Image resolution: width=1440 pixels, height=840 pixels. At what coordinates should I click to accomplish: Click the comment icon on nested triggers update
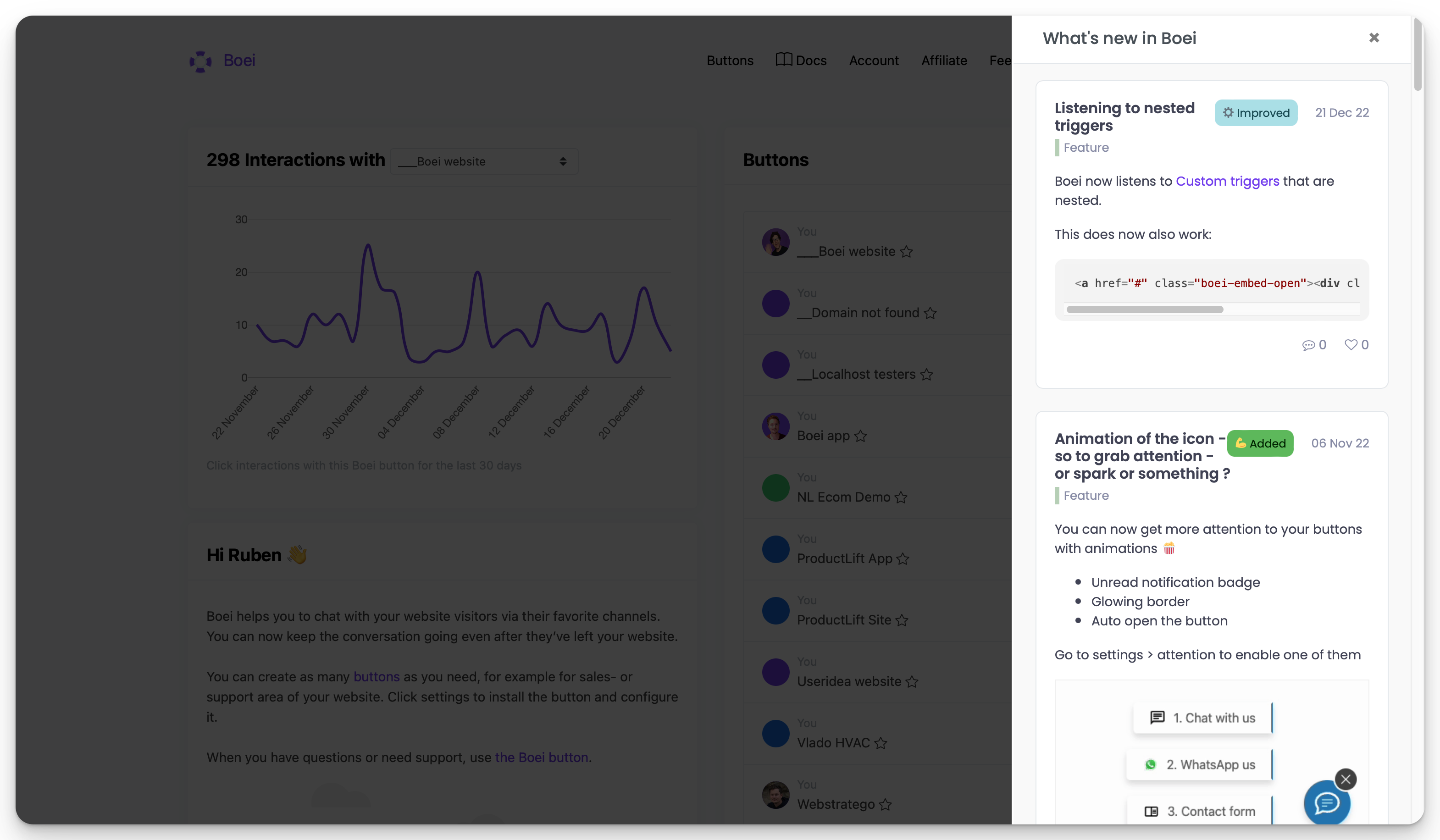point(1310,344)
